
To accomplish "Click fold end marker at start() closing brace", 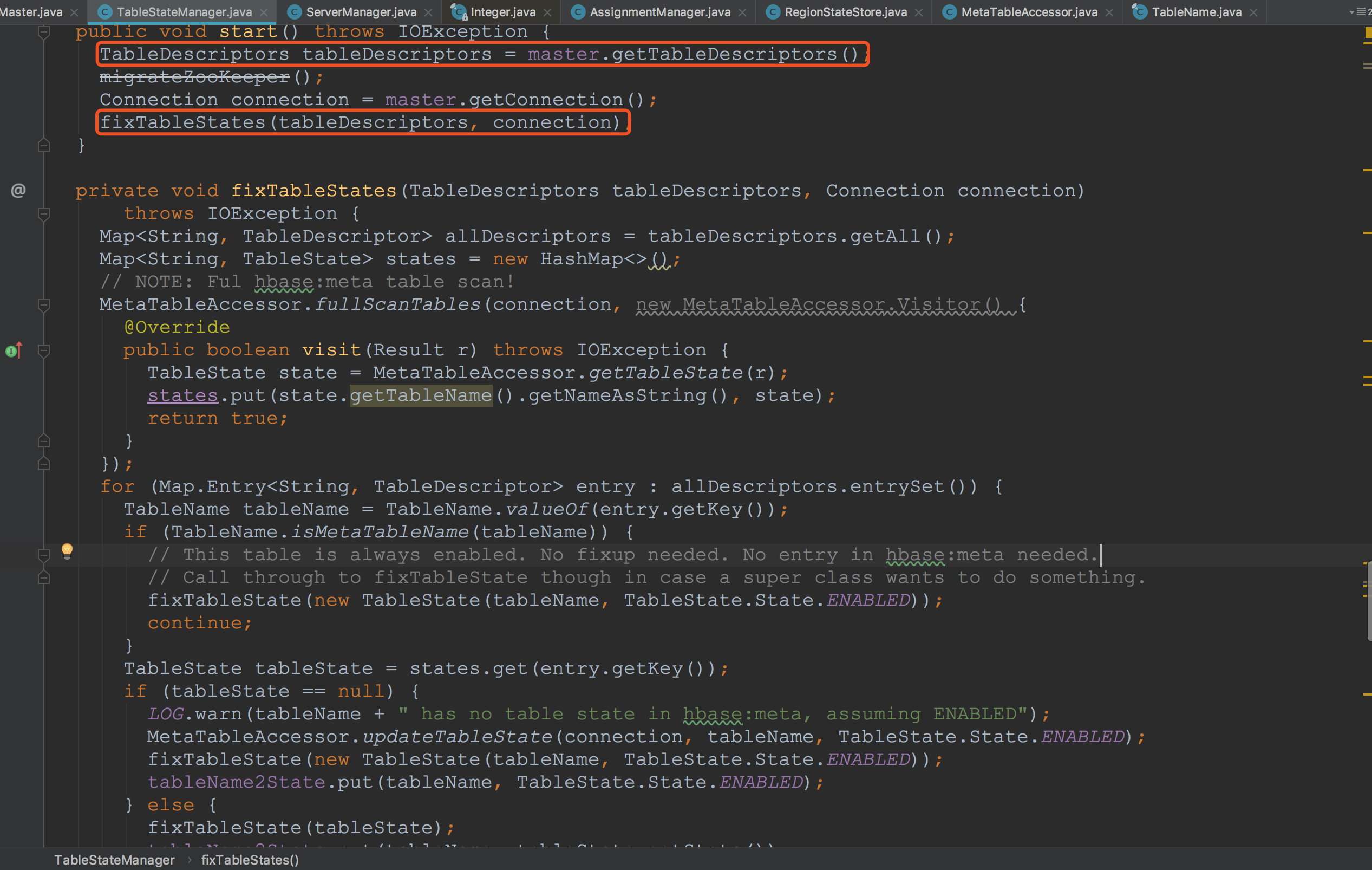I will (x=43, y=145).
